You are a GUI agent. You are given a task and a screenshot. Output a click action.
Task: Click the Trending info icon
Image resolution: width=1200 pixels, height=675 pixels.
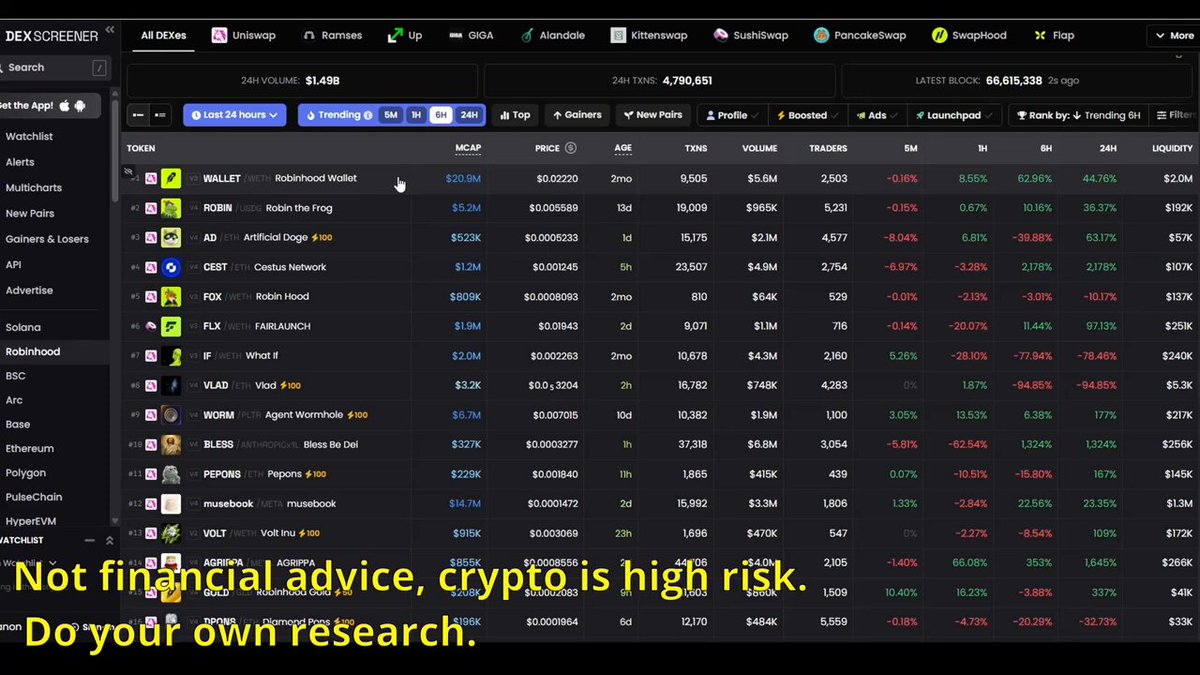point(368,115)
